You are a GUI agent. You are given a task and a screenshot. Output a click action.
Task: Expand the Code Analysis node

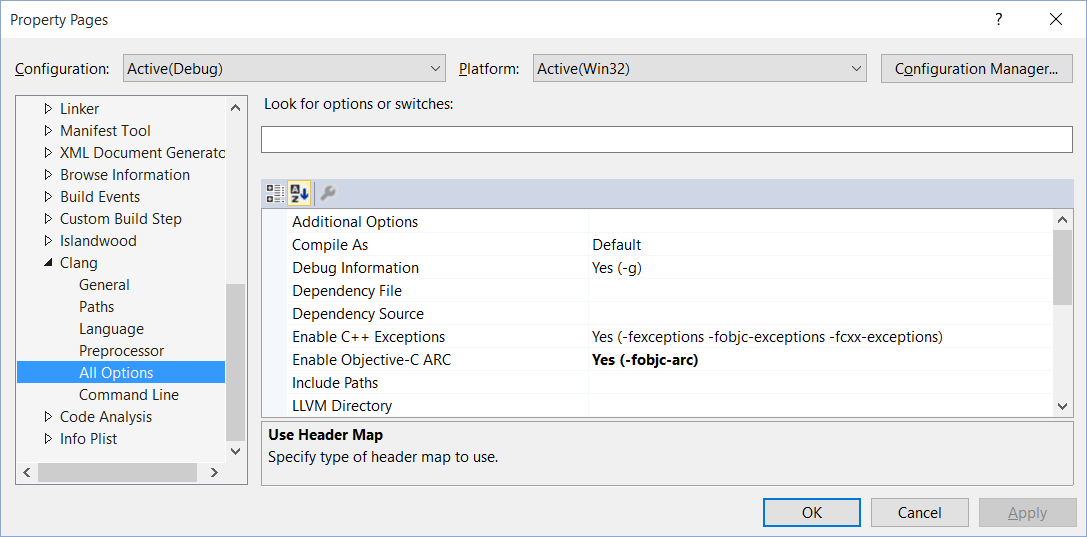(48, 417)
